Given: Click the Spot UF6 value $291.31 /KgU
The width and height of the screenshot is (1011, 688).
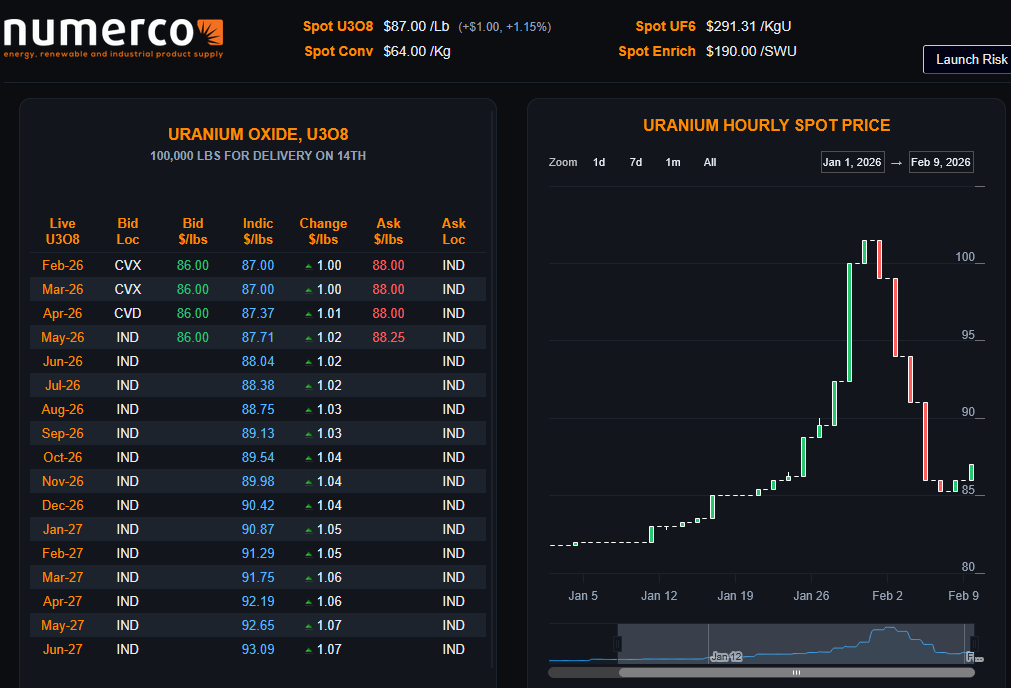Looking at the screenshot, I should (748, 26).
